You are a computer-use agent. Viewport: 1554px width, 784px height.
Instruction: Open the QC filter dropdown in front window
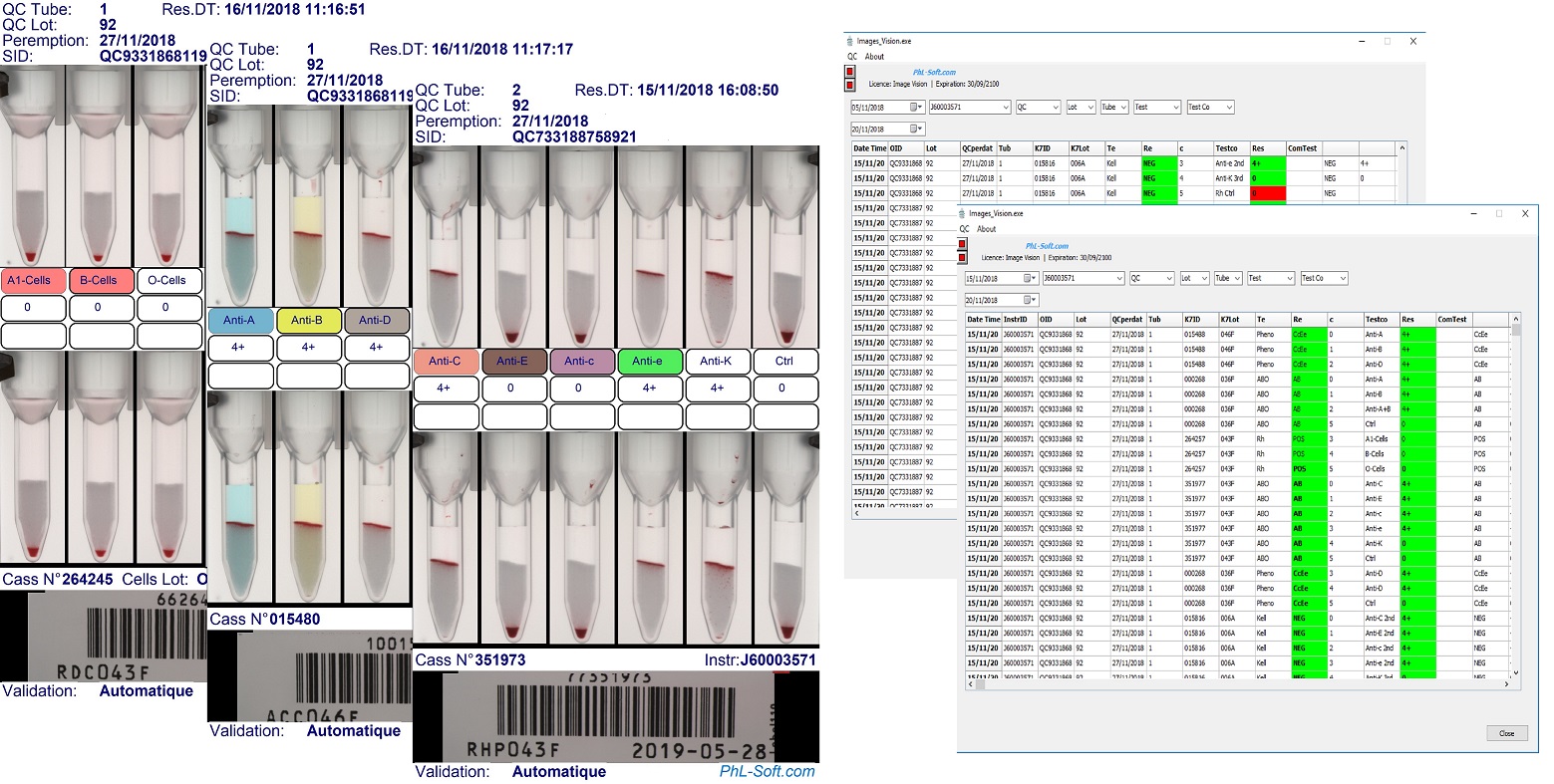pyautogui.click(x=1169, y=278)
